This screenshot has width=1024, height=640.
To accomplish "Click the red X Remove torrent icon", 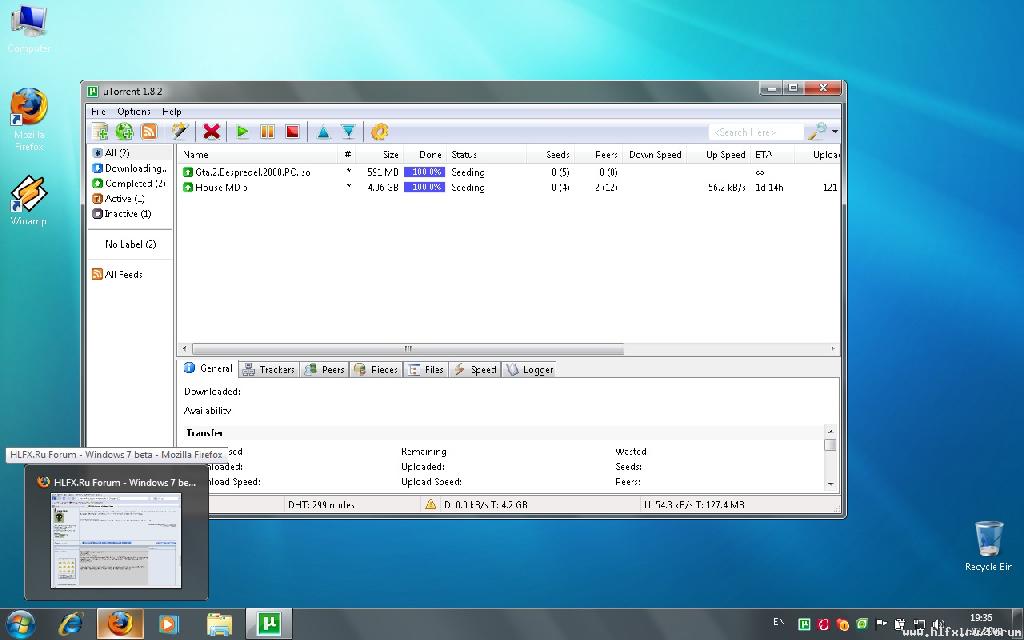I will (212, 132).
